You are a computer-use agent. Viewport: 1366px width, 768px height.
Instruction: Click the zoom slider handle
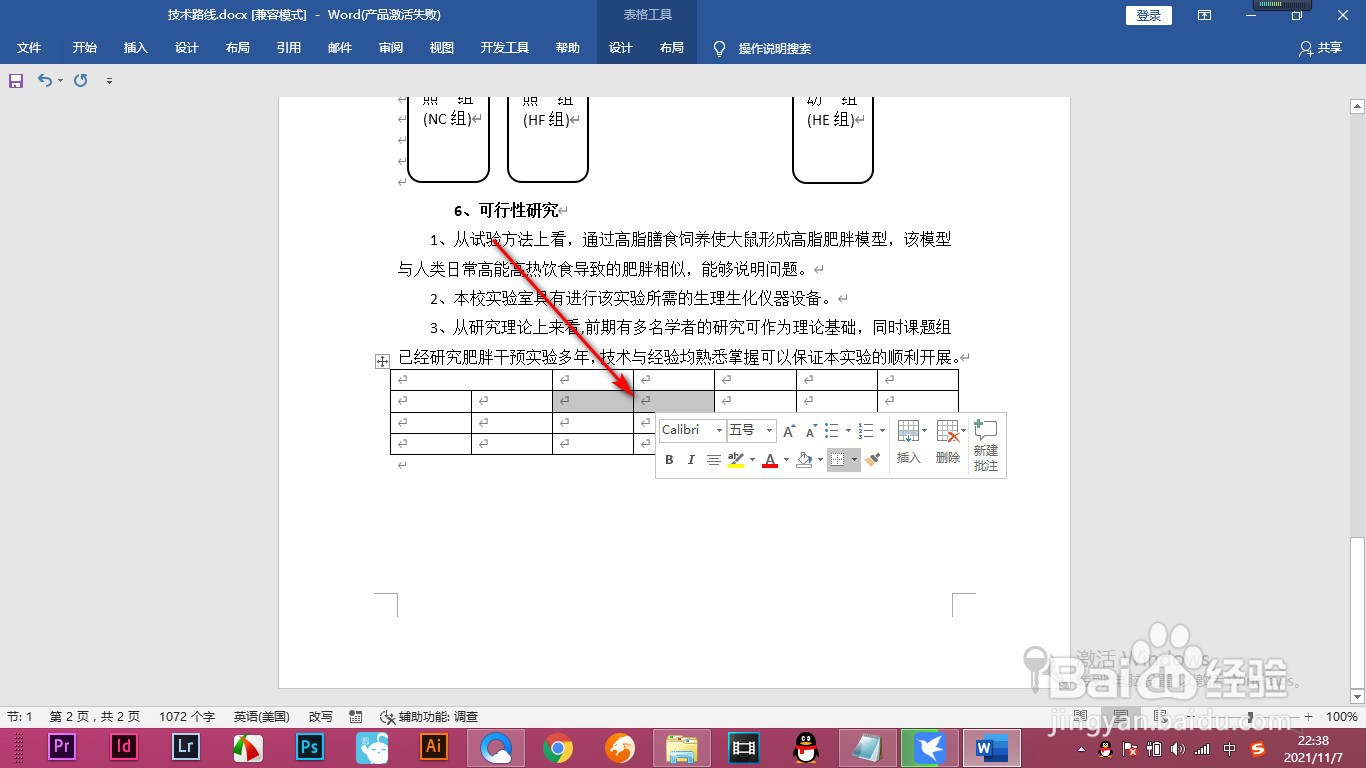pyautogui.click(x=1252, y=717)
